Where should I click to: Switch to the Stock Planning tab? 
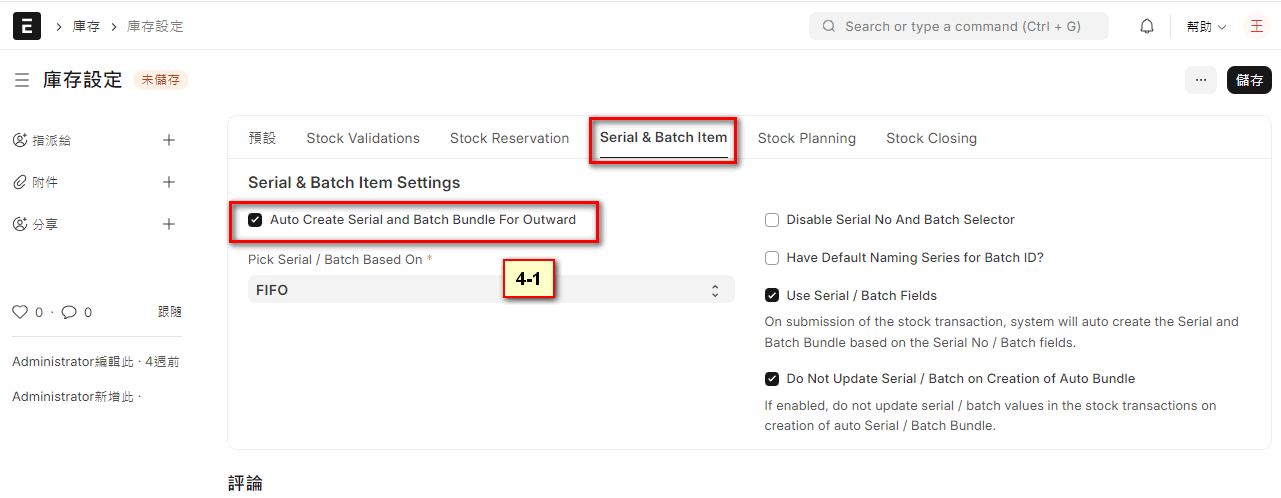(807, 138)
